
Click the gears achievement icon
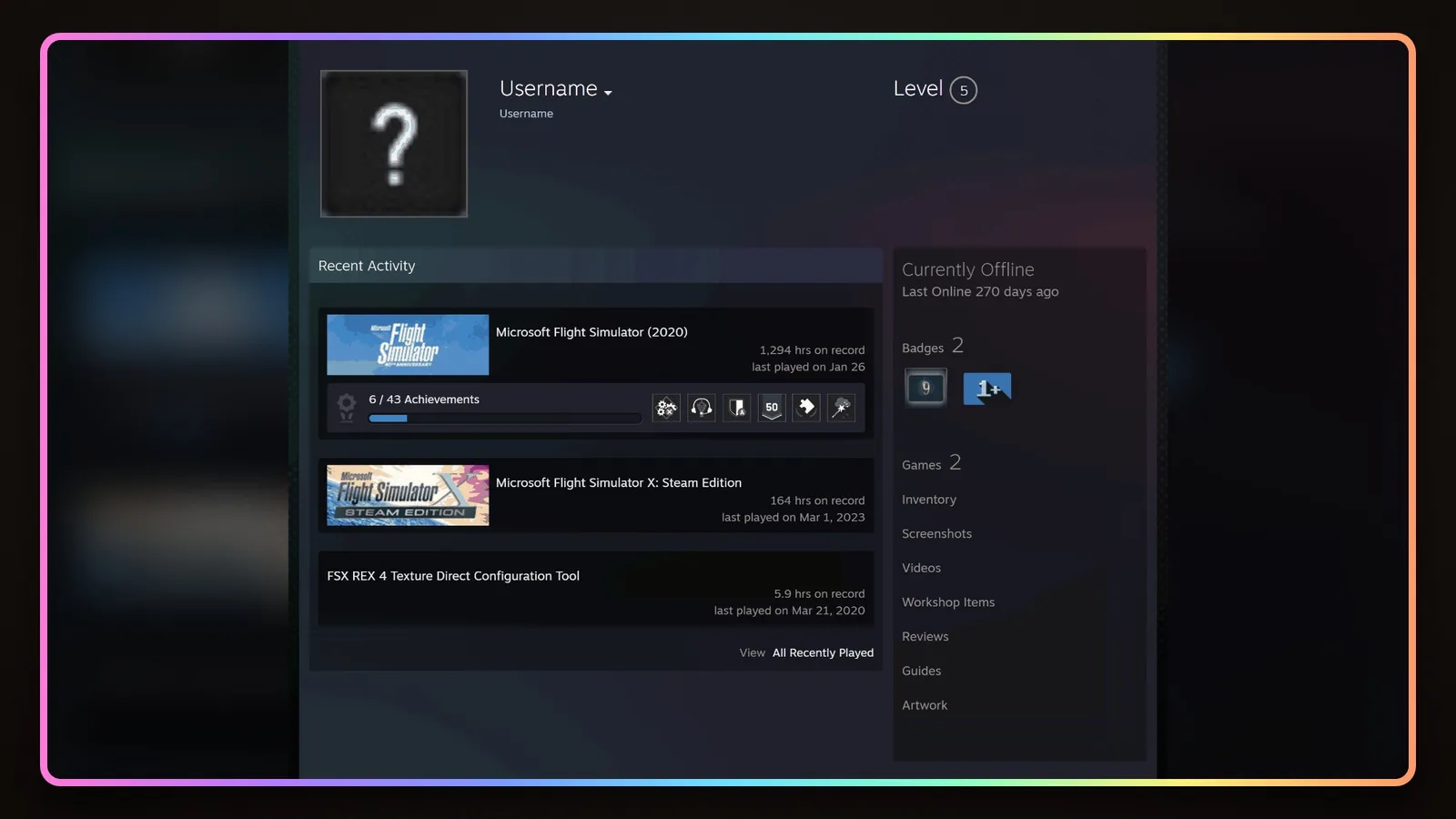pyautogui.click(x=666, y=408)
